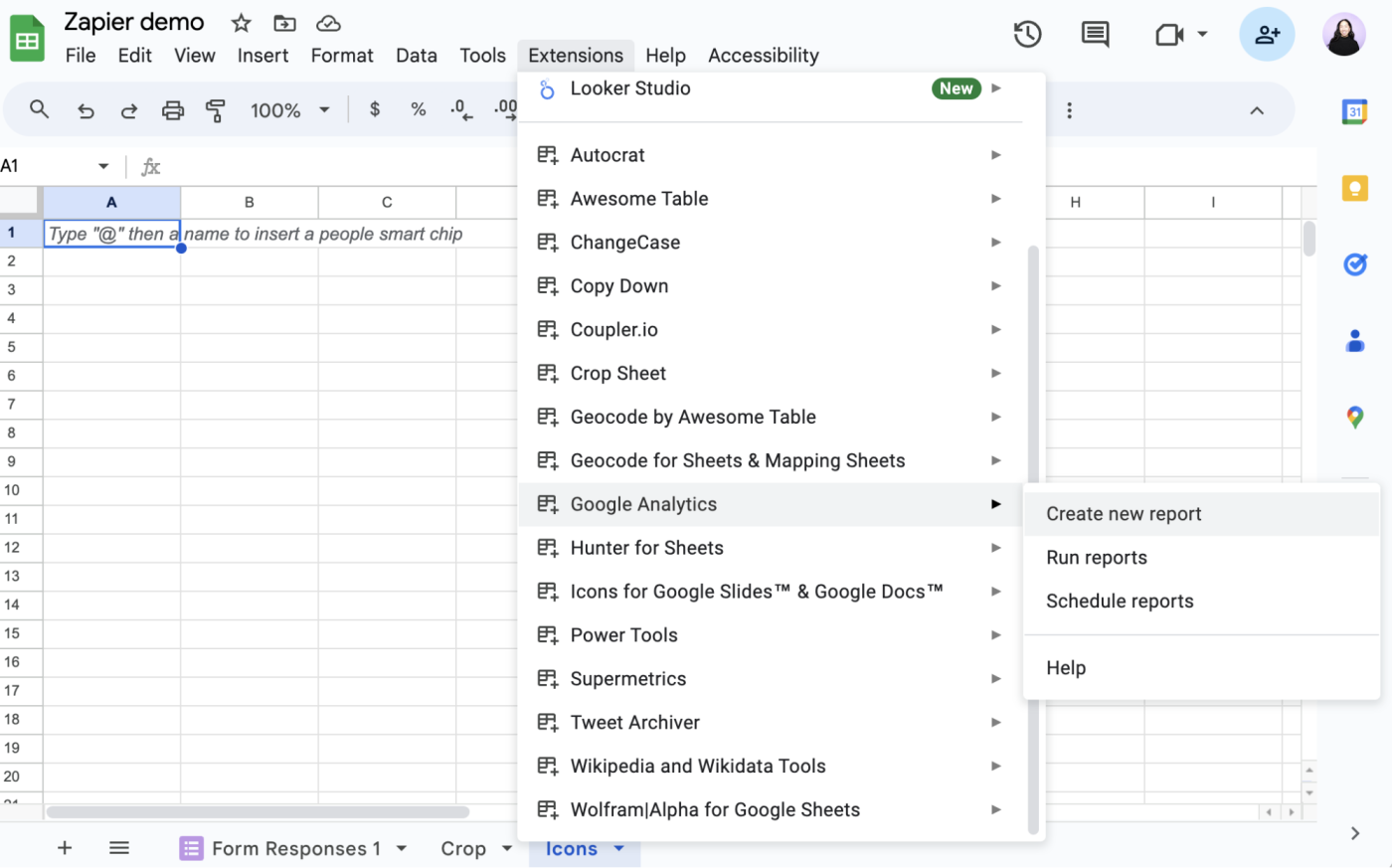Open Crop tab dropdown arrow
Image resolution: width=1392 pixels, height=868 pixels.
click(507, 848)
